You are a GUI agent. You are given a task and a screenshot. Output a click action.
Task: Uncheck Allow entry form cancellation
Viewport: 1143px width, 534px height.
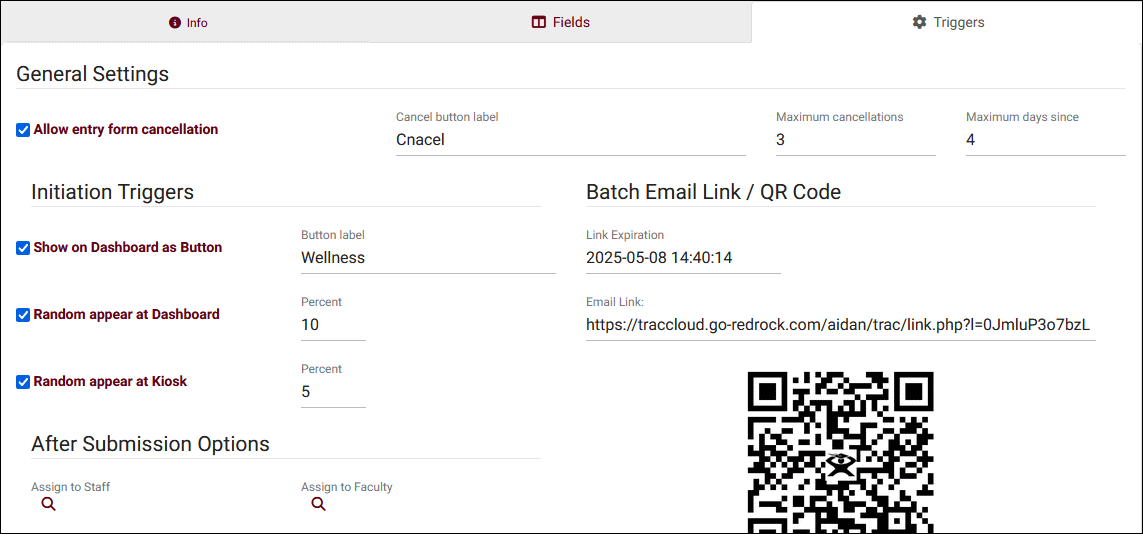pyautogui.click(x=23, y=130)
